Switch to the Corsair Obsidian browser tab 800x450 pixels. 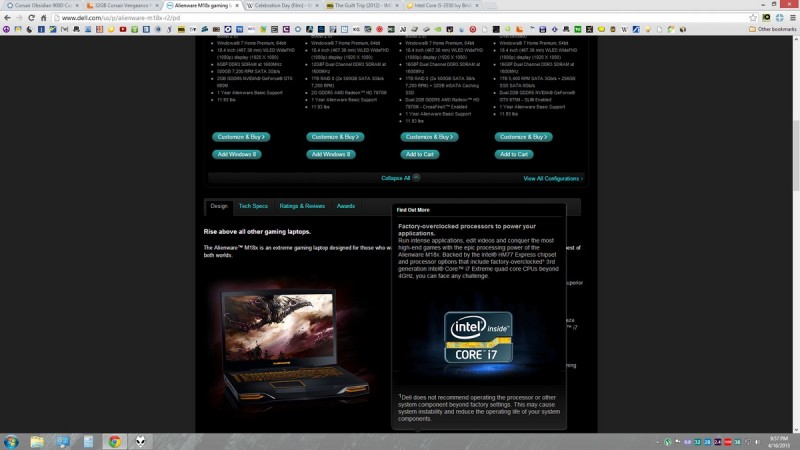(x=40, y=5)
